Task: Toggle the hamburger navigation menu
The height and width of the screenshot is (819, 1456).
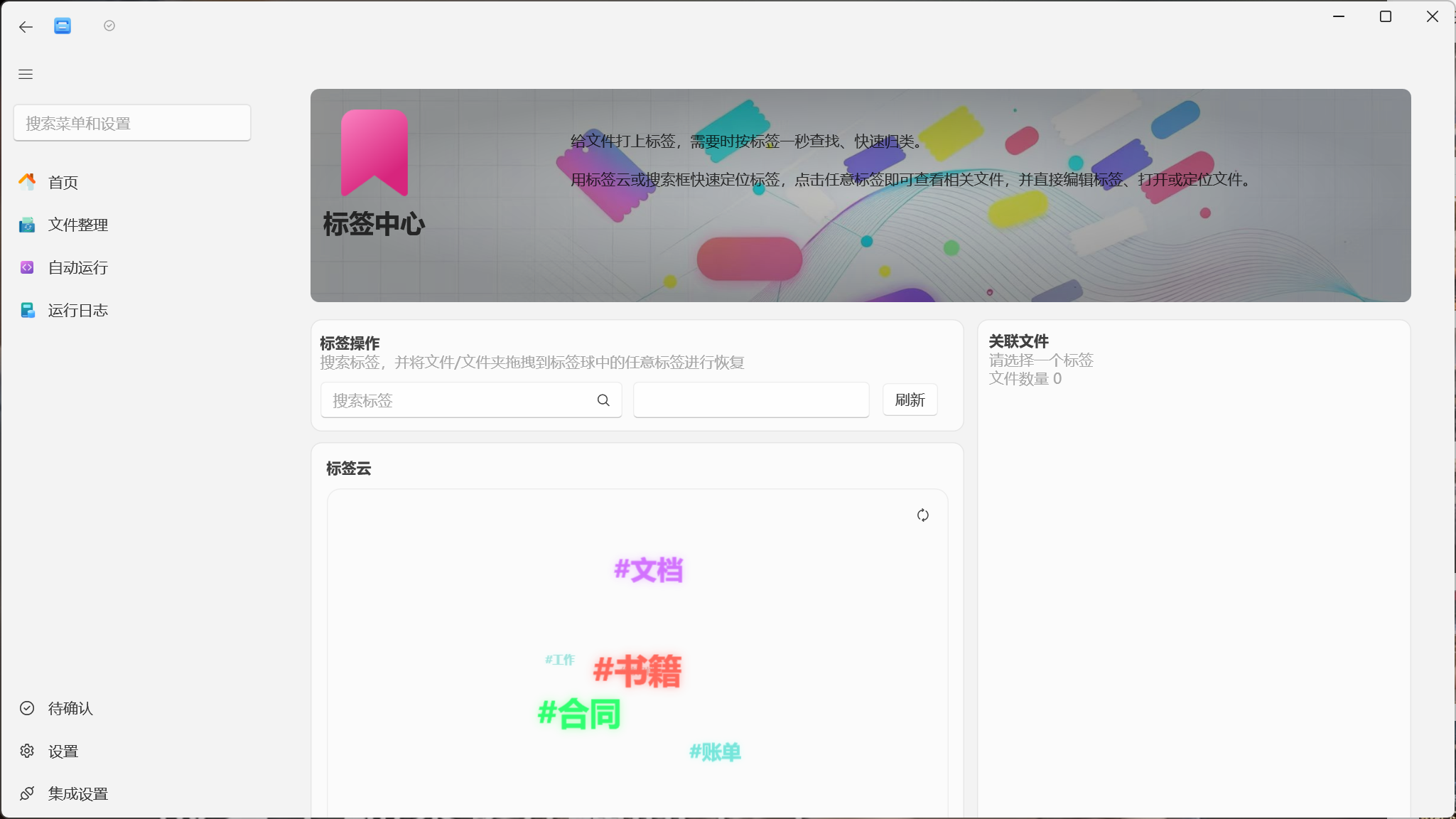Action: click(x=26, y=74)
